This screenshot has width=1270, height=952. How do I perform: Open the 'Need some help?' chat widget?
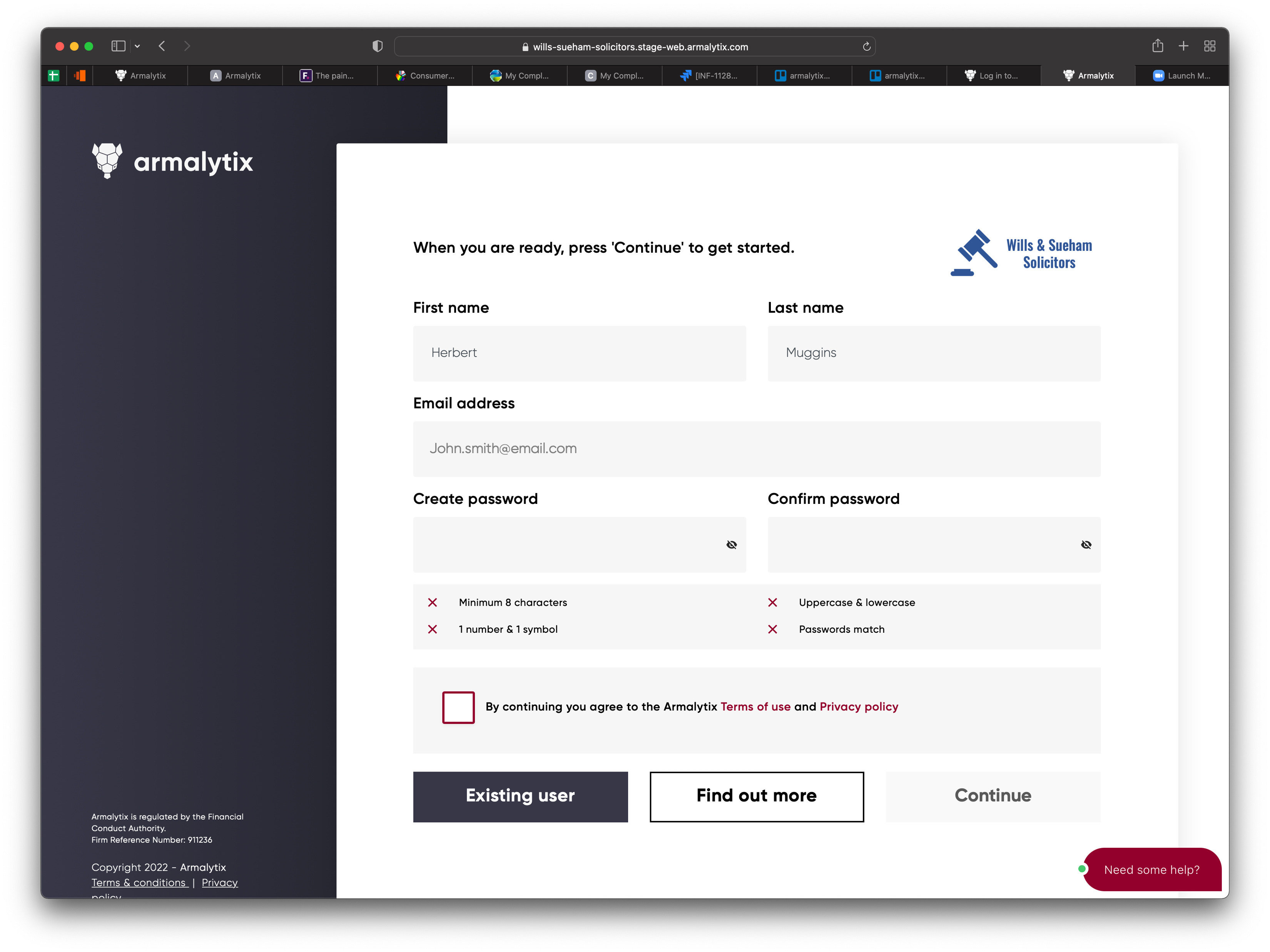coord(1151,869)
